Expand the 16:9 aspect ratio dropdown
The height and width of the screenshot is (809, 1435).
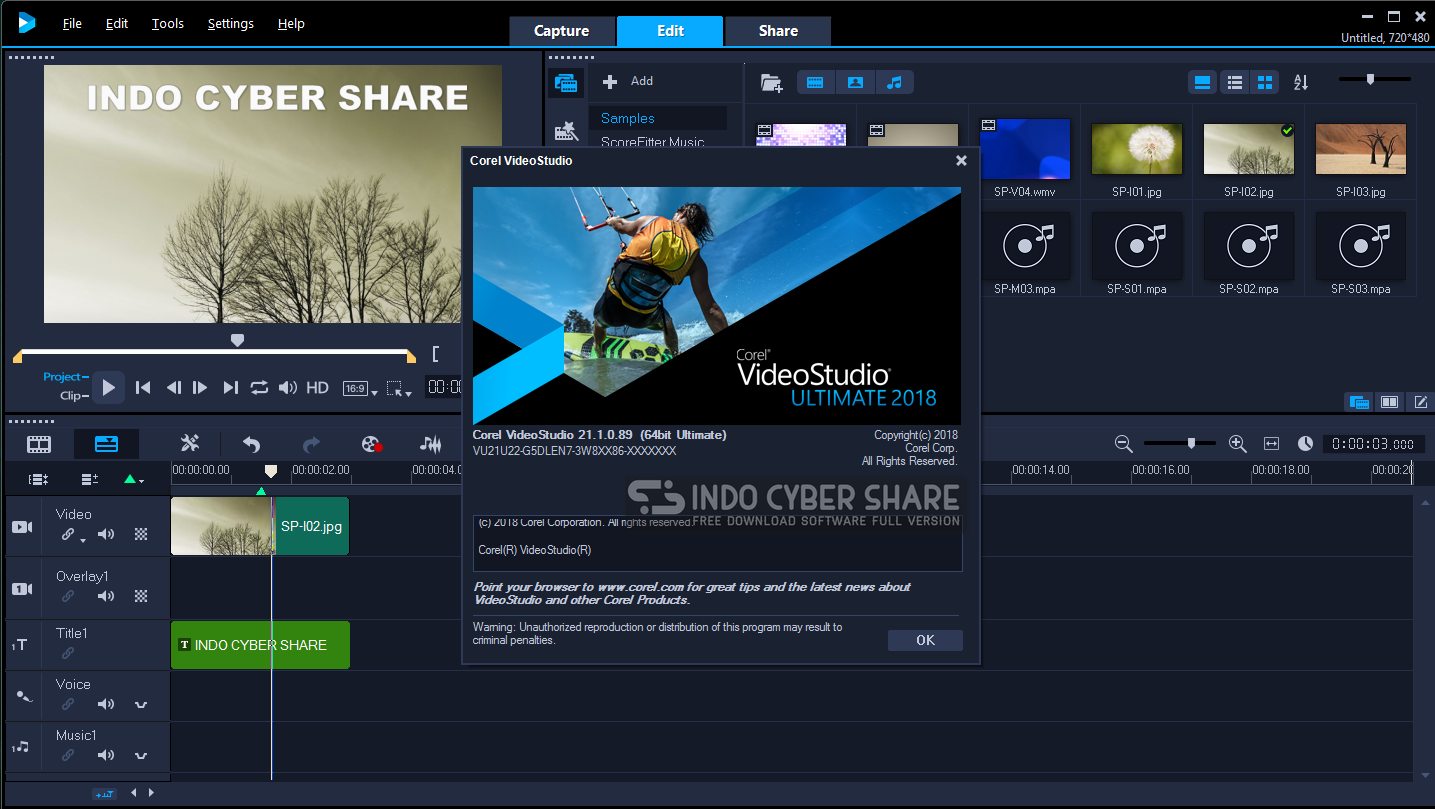[x=360, y=389]
